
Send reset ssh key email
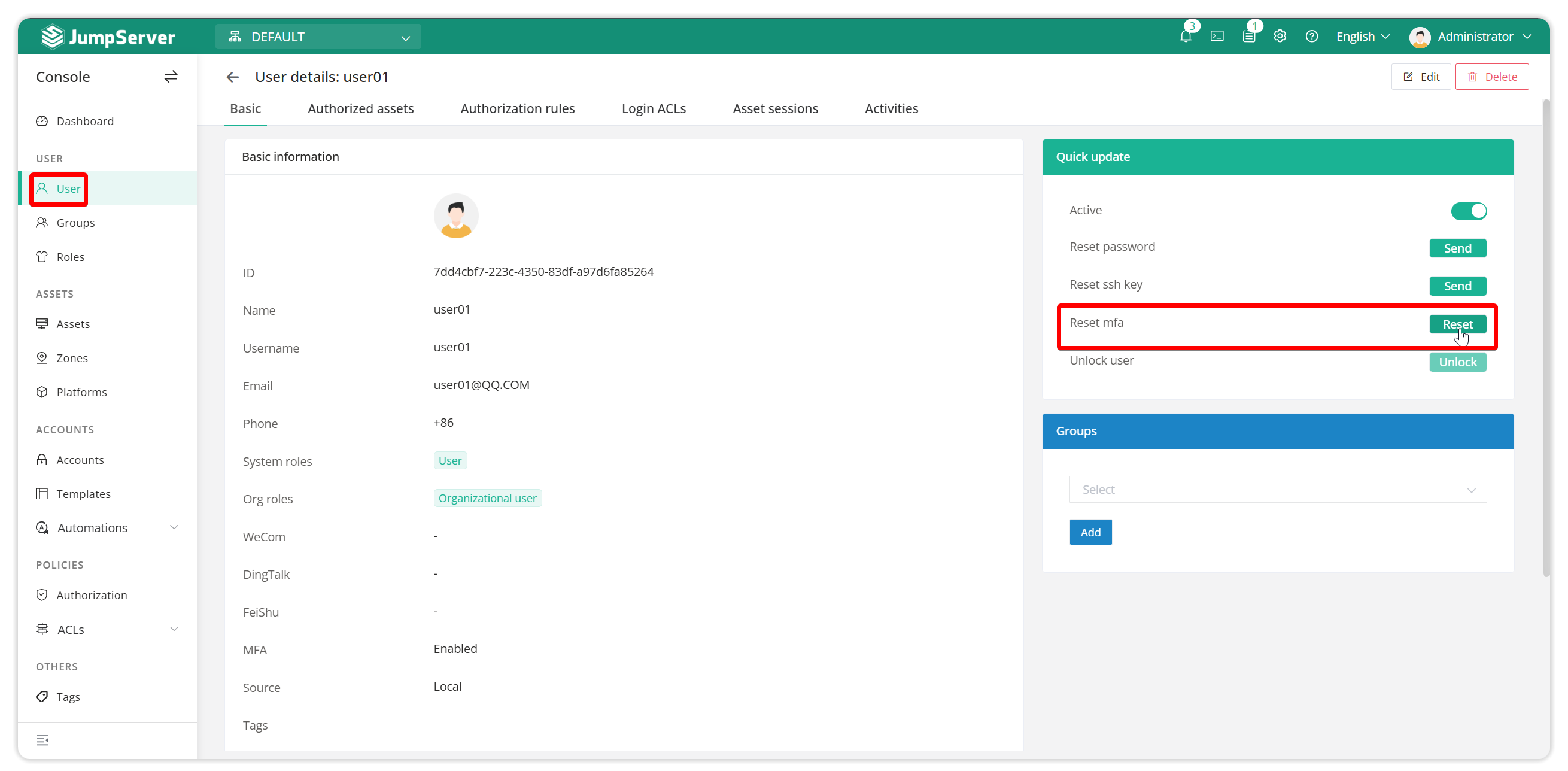tap(1457, 286)
